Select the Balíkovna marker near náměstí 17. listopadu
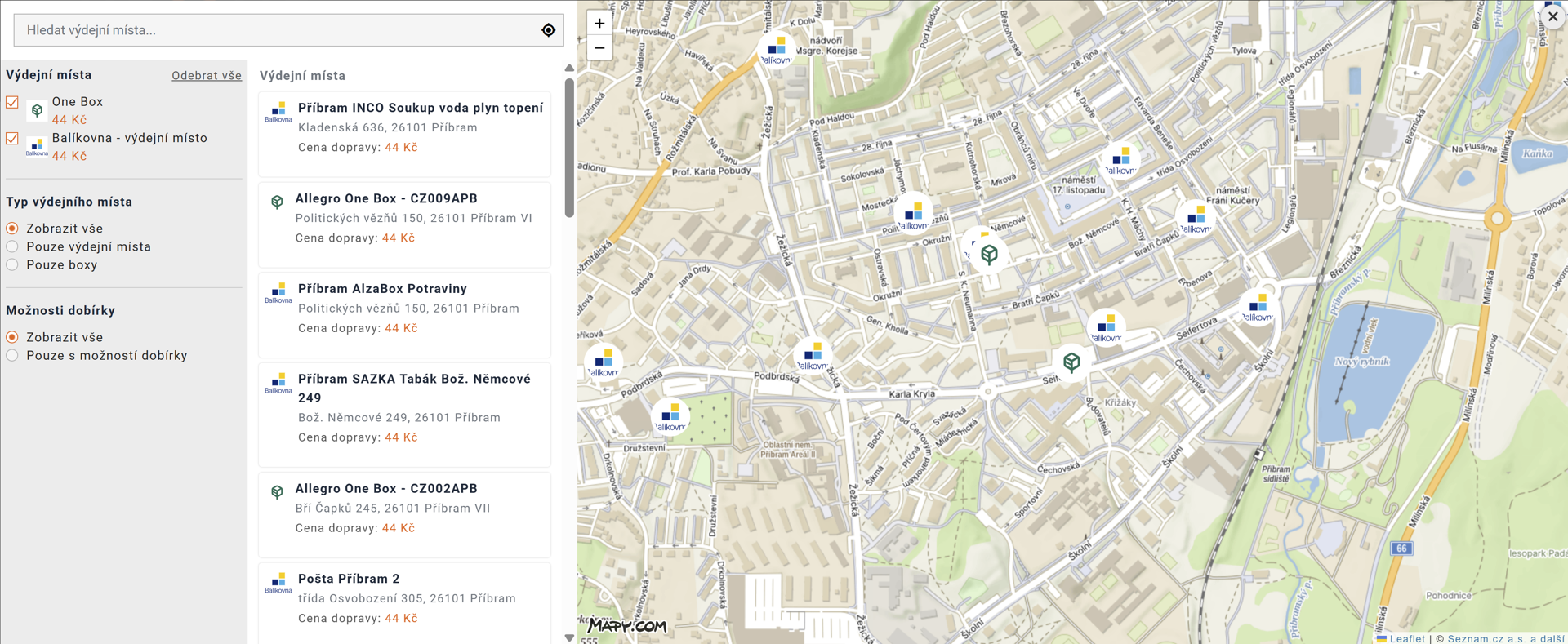 pyautogui.click(x=1120, y=160)
